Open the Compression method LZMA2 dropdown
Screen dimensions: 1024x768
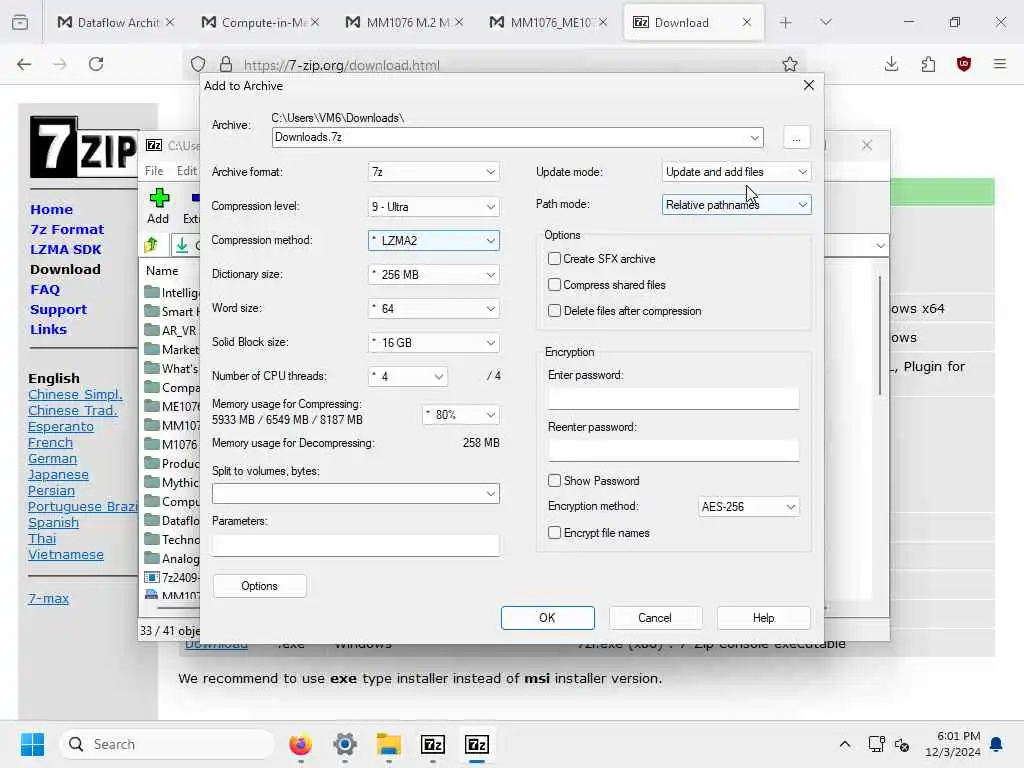click(x=434, y=240)
